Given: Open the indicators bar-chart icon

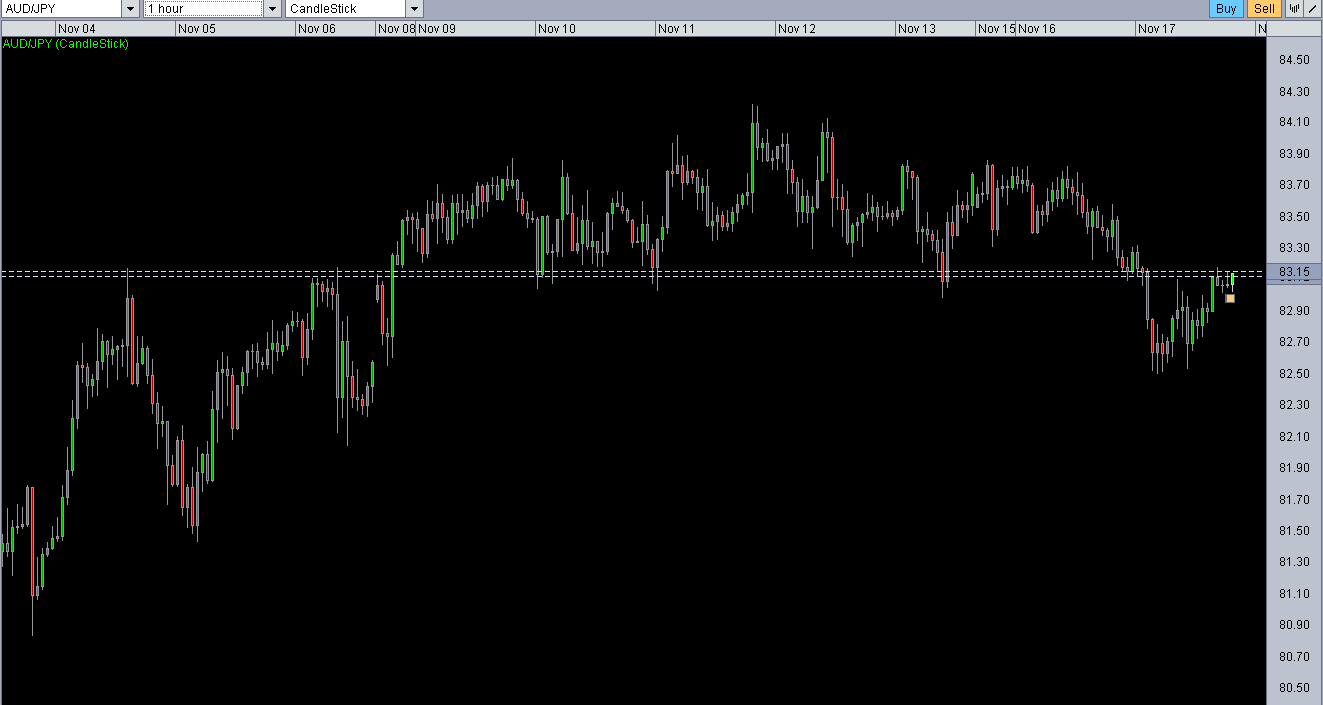Looking at the screenshot, I should (1294, 9).
